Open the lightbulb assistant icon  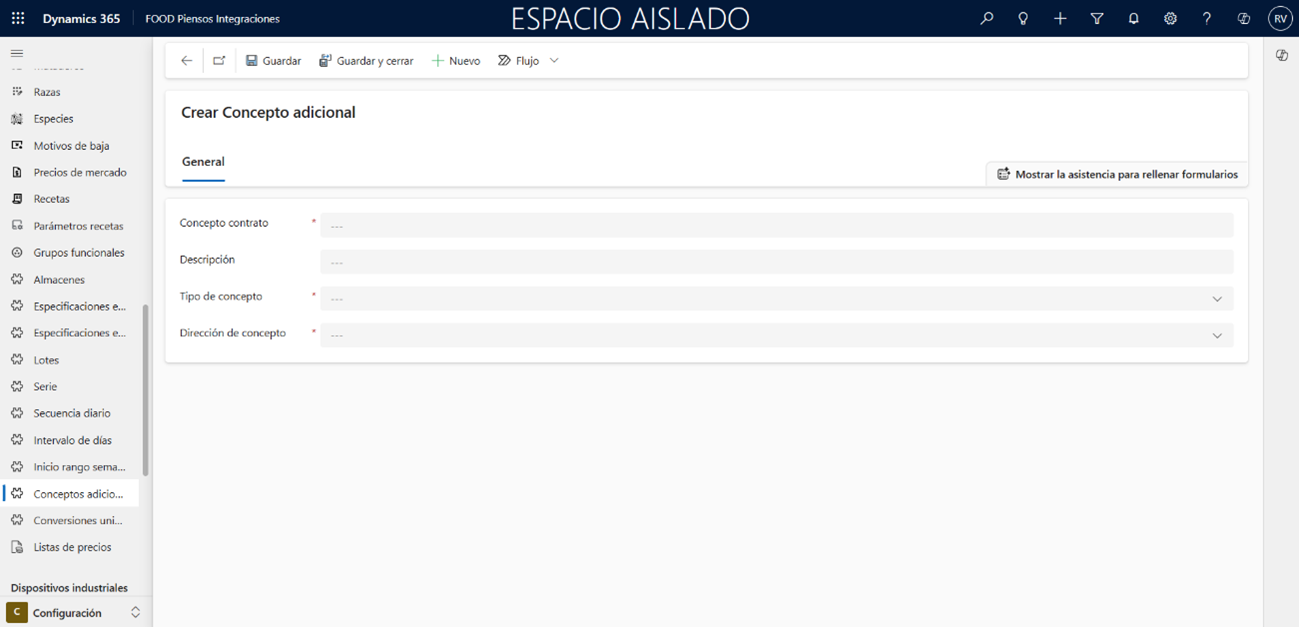(1023, 18)
